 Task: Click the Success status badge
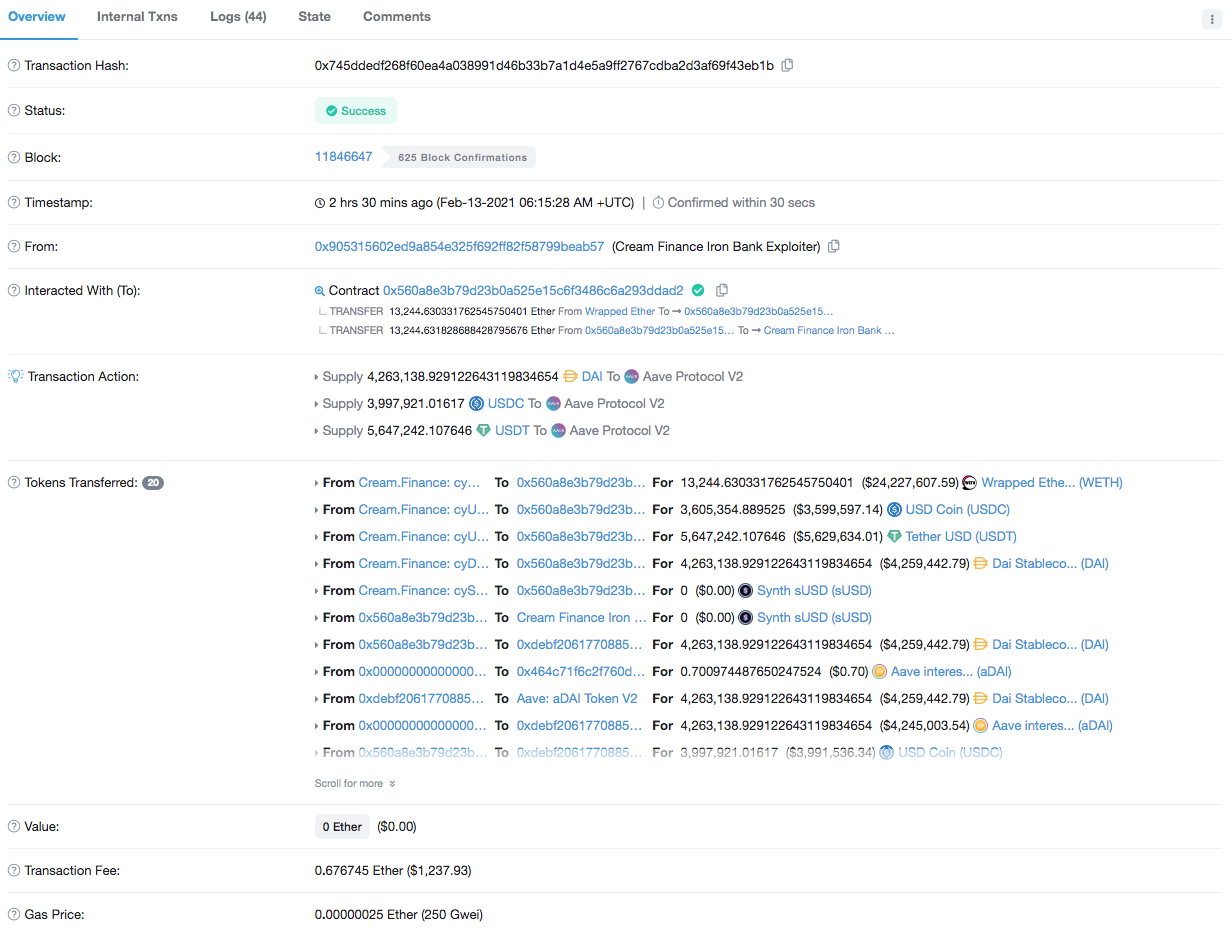[356, 111]
